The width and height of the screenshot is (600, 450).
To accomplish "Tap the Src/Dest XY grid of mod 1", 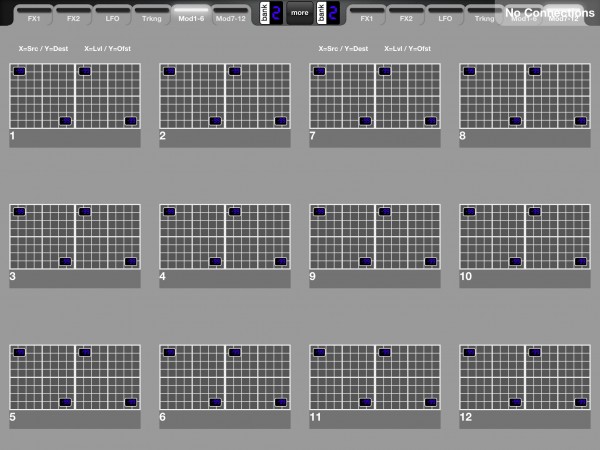I will pos(42,96).
